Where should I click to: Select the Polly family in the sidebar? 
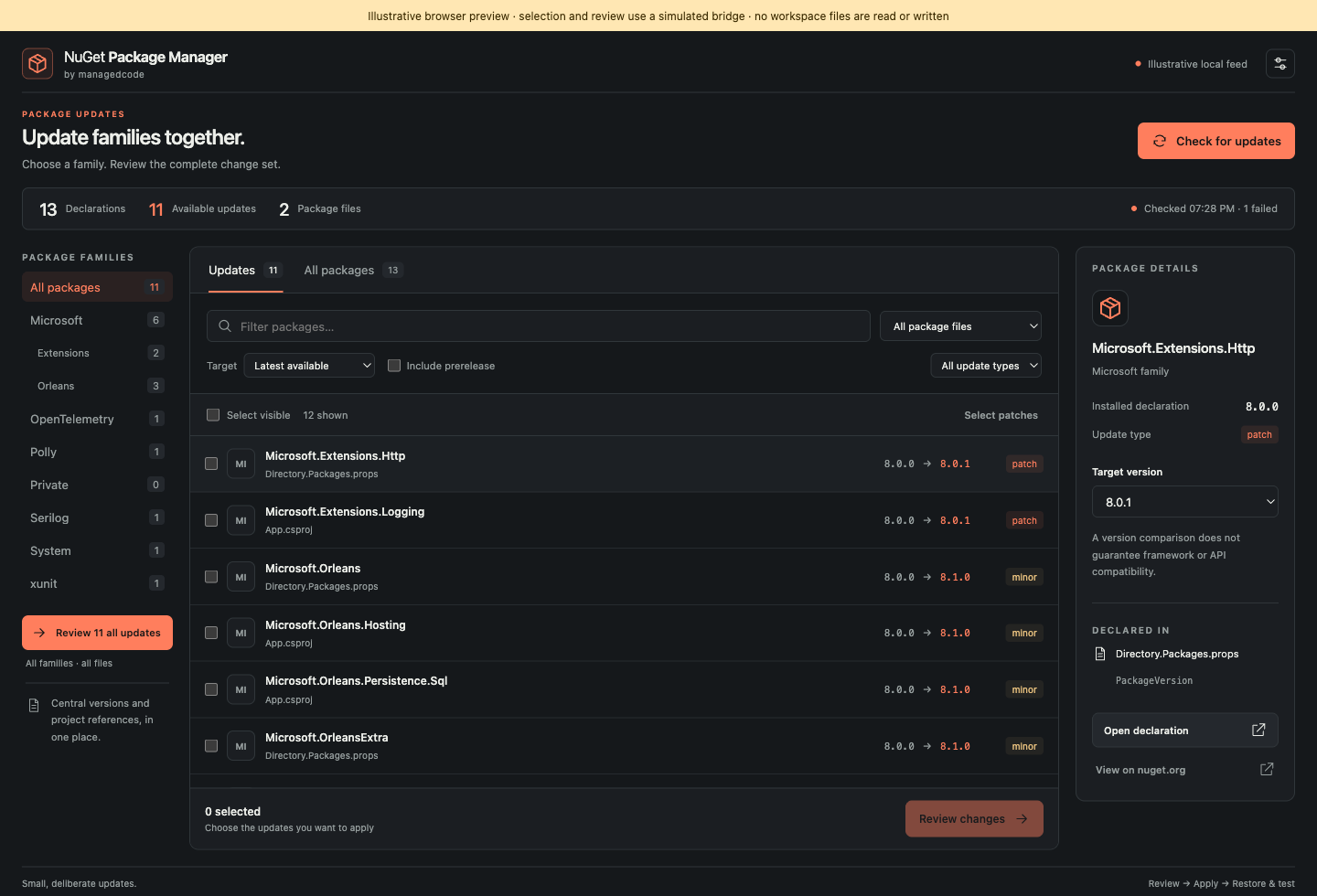[97, 452]
